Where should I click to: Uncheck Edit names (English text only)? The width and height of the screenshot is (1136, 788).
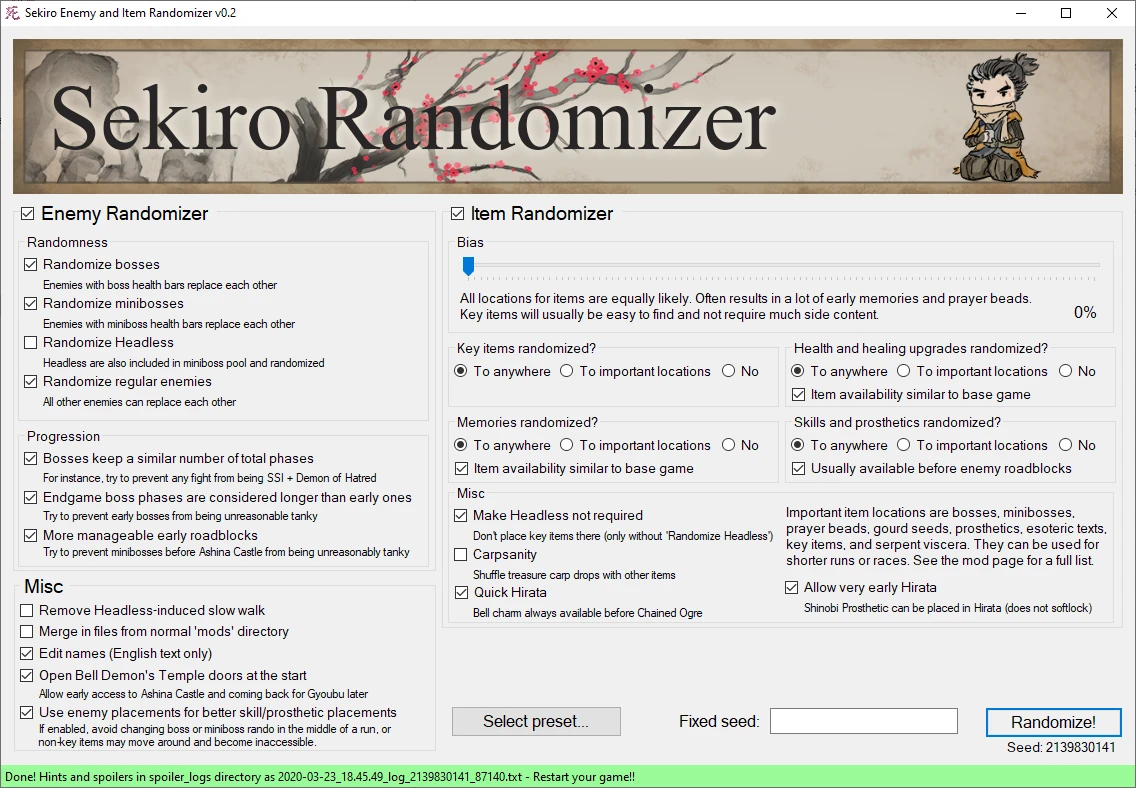[x=27, y=653]
